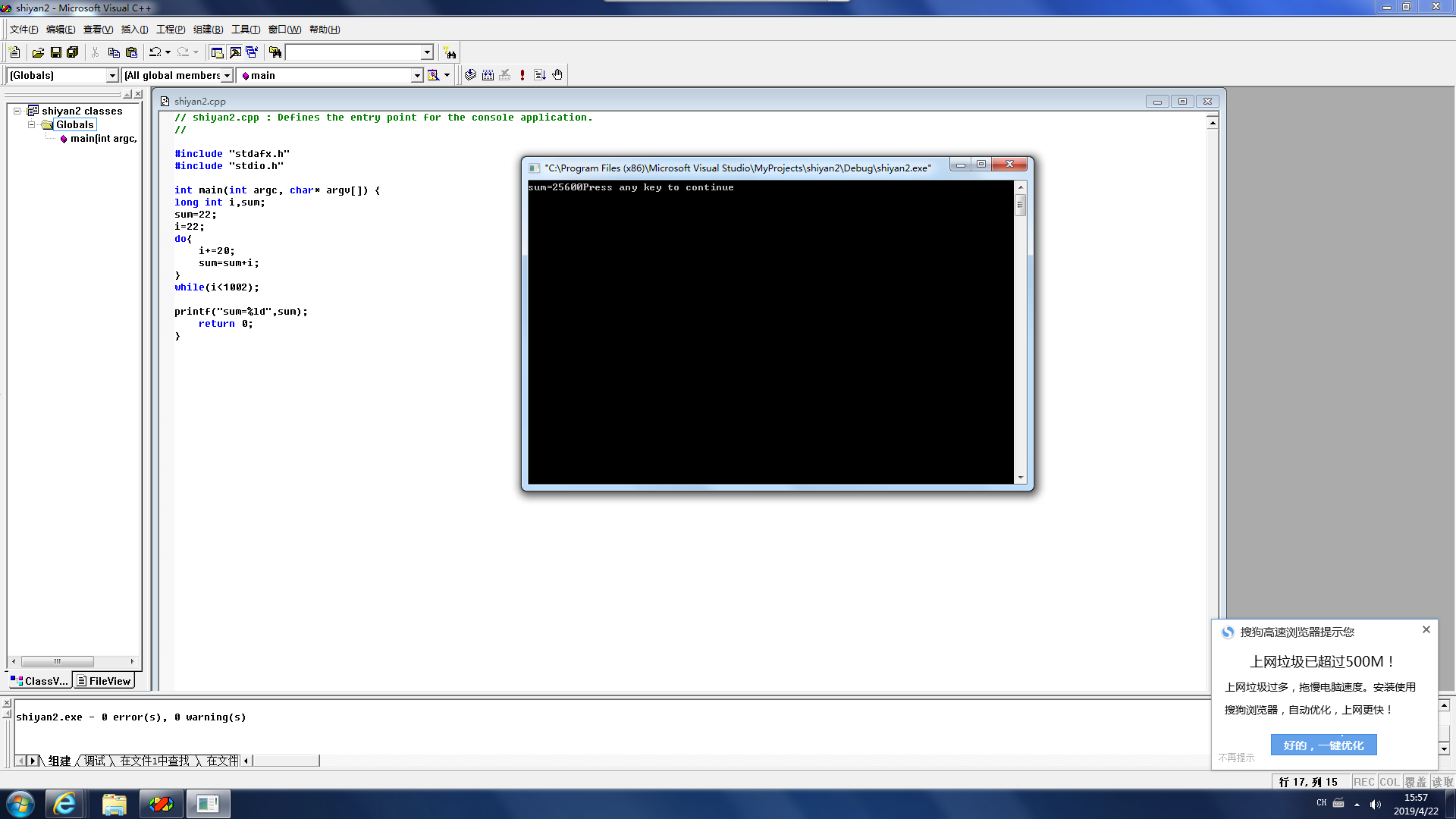Viewport: 1456px width, 819px height.
Task: Click the Go debug icon
Action: [540, 75]
